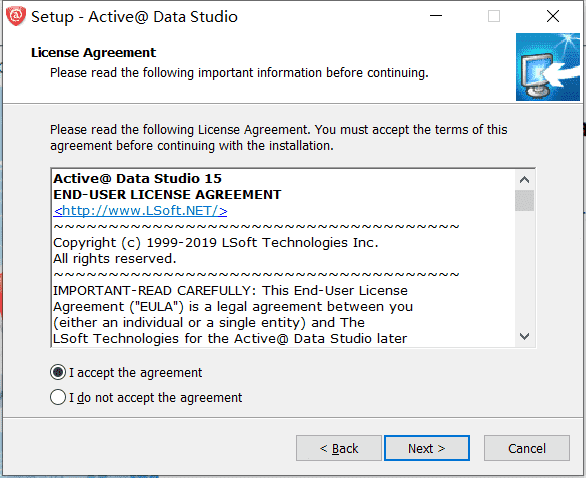586x478 pixels.
Task: Click the Active@ shield icon in title bar
Action: (16, 16)
